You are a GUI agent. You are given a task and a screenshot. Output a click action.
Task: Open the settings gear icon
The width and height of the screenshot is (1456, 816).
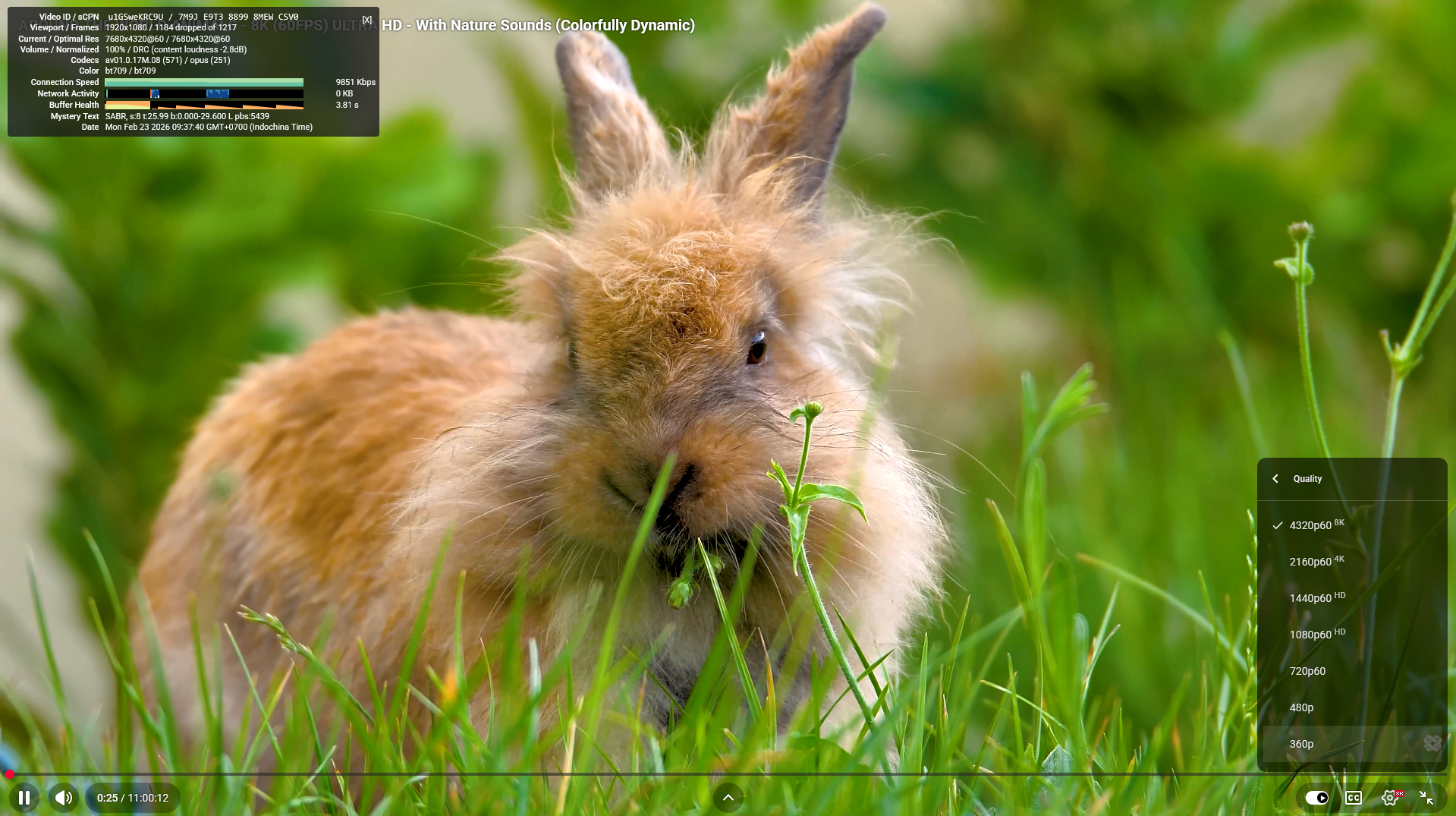pos(1389,798)
